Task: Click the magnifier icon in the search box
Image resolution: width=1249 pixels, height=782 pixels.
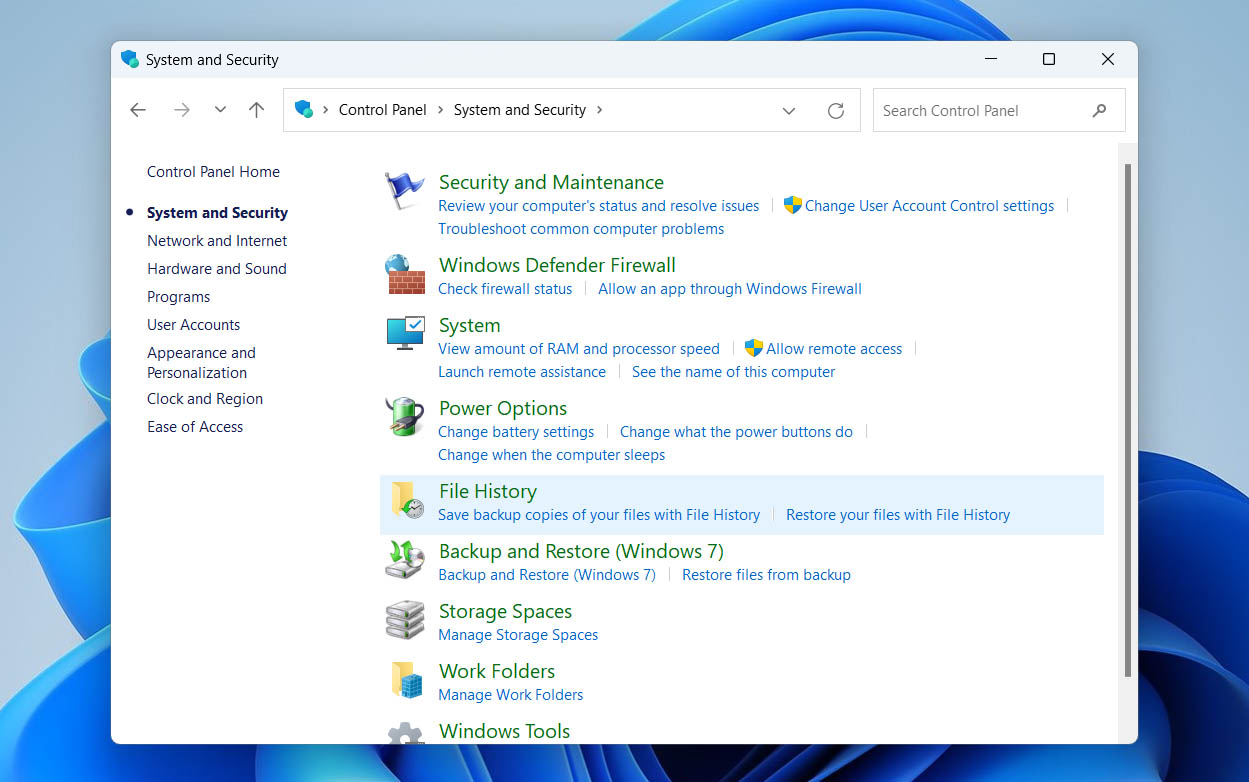Action: 1099,110
